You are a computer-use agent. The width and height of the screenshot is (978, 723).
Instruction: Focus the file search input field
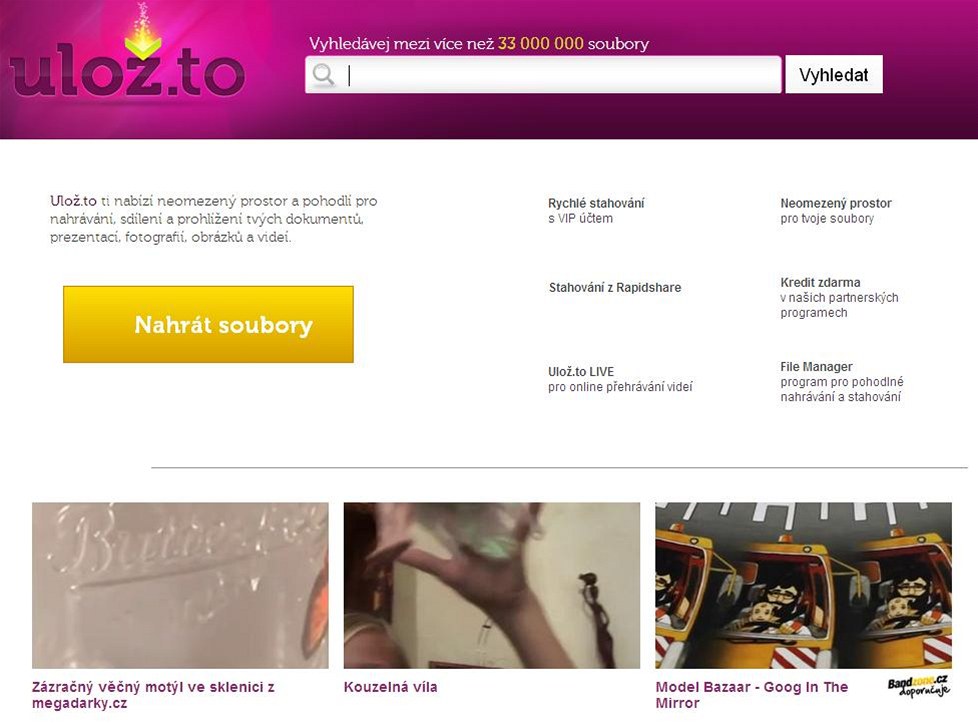tap(543, 75)
